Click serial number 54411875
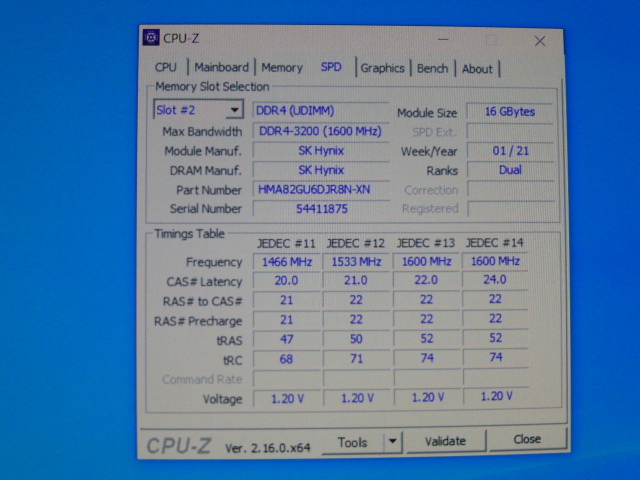Screen dimensions: 640x480 coord(321,209)
